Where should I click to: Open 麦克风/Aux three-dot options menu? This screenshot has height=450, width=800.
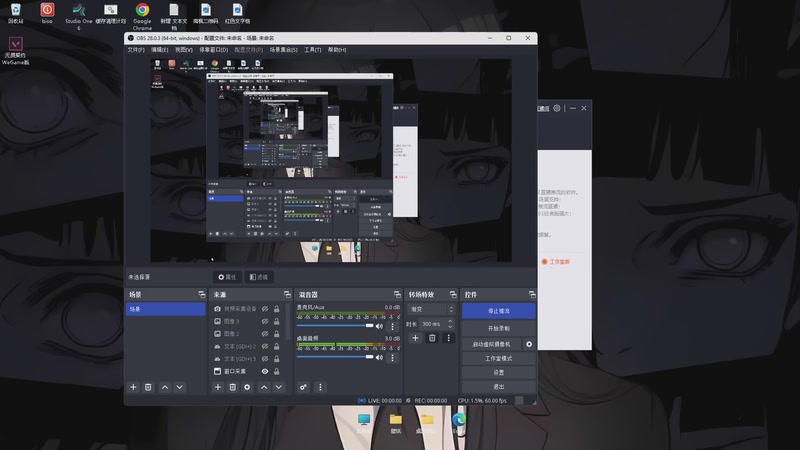[392, 326]
